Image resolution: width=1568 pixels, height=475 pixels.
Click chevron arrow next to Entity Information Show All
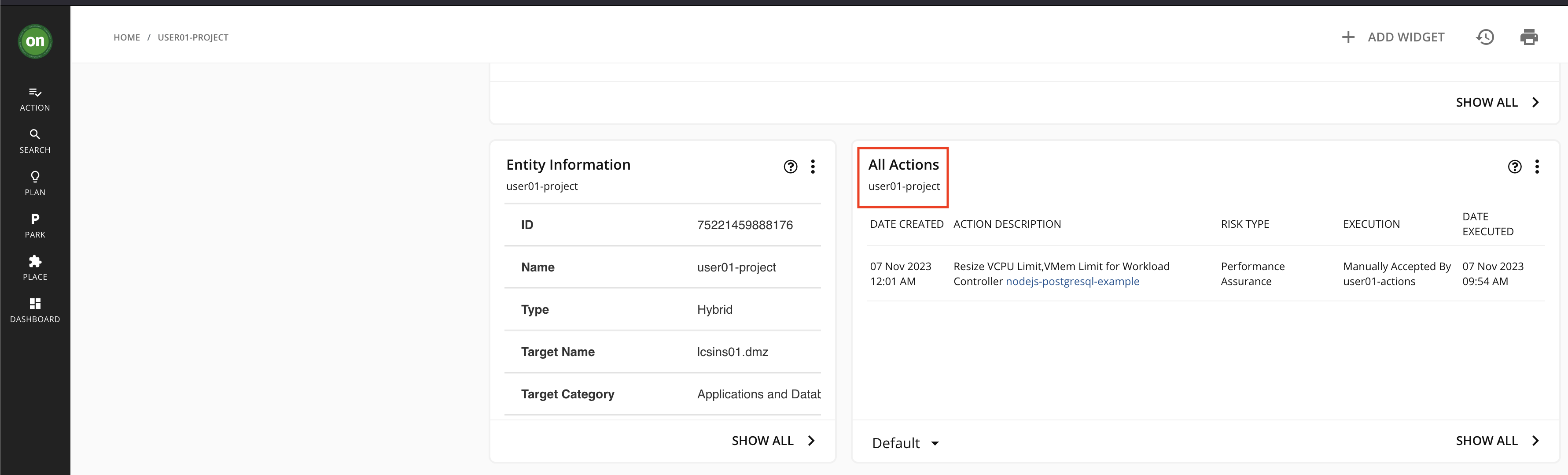811,441
